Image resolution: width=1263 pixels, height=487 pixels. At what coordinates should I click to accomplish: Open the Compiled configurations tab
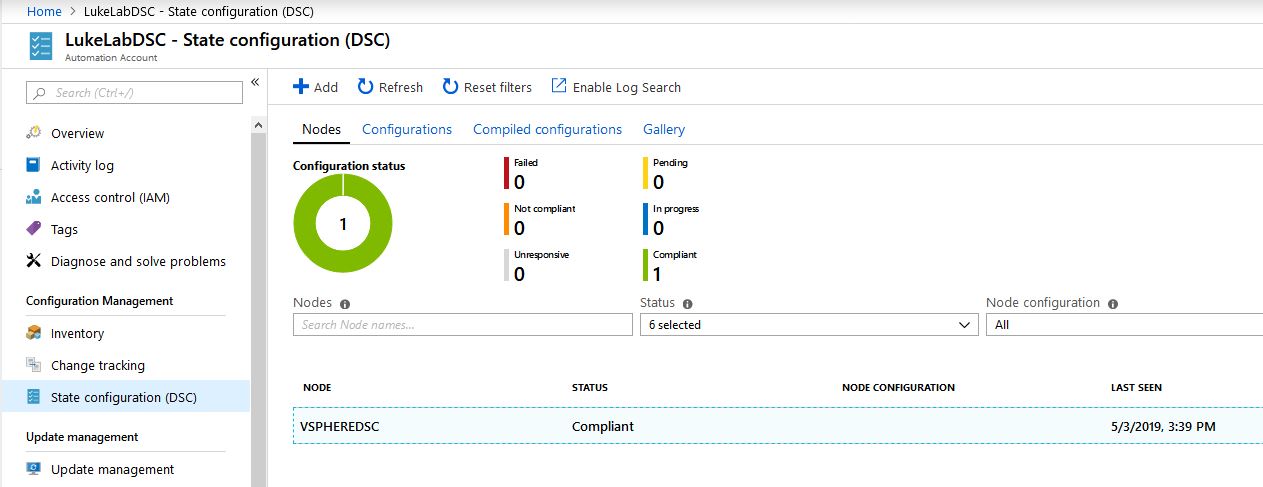pyautogui.click(x=547, y=130)
